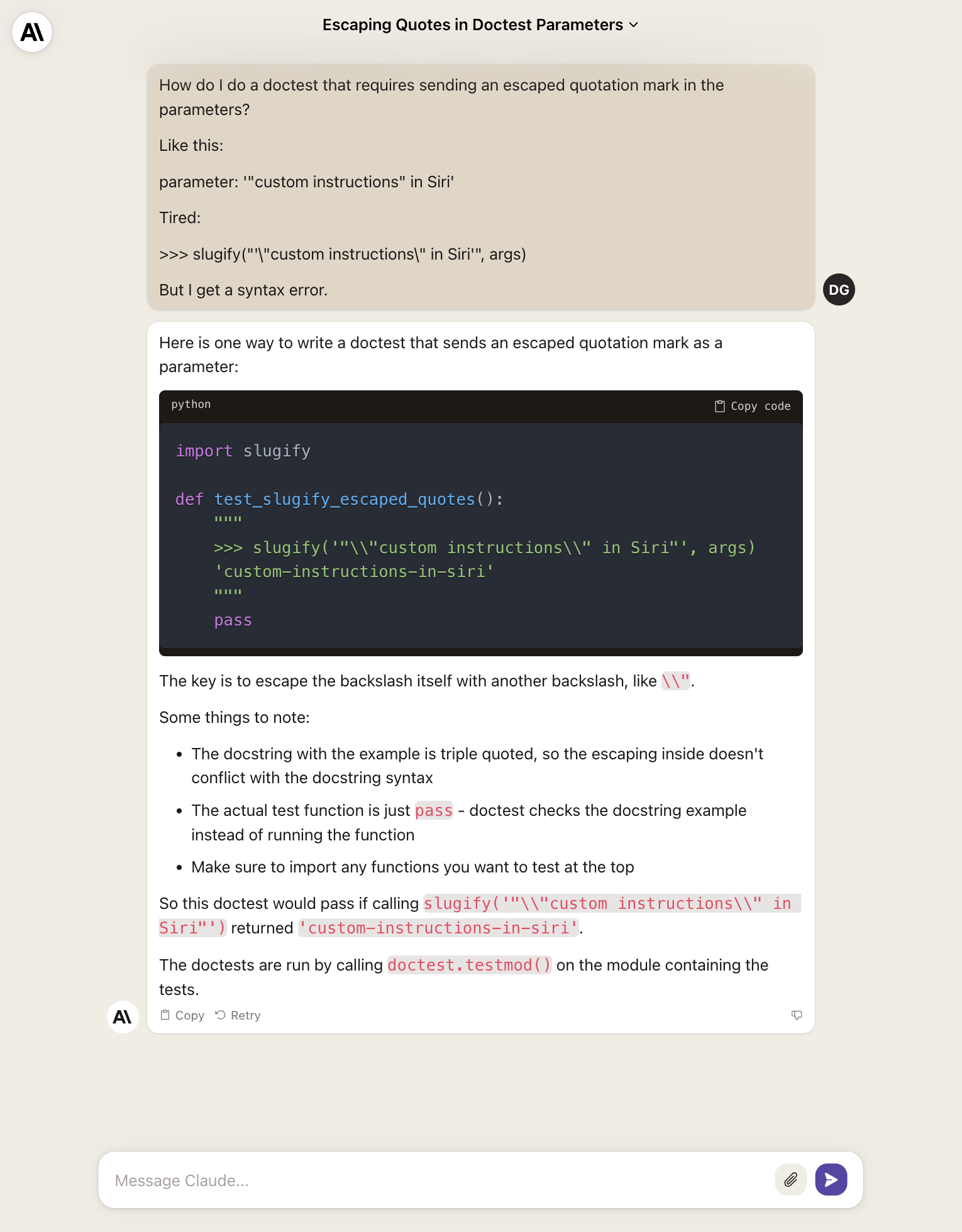The image size is (962, 1232).
Task: Attach a file with the paperclip icon
Action: [x=790, y=1180]
